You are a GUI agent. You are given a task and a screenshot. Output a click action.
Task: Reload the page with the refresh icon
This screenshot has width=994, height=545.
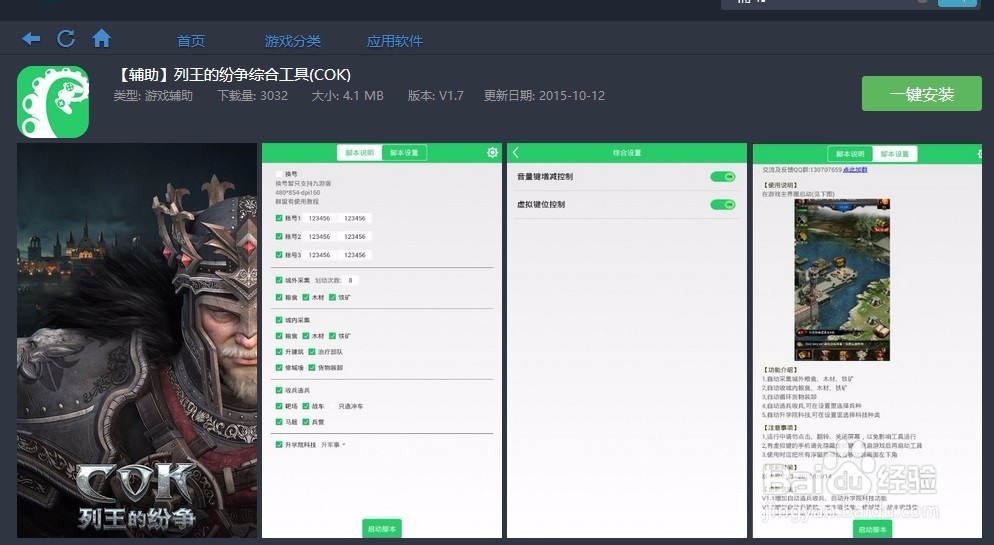coord(66,39)
